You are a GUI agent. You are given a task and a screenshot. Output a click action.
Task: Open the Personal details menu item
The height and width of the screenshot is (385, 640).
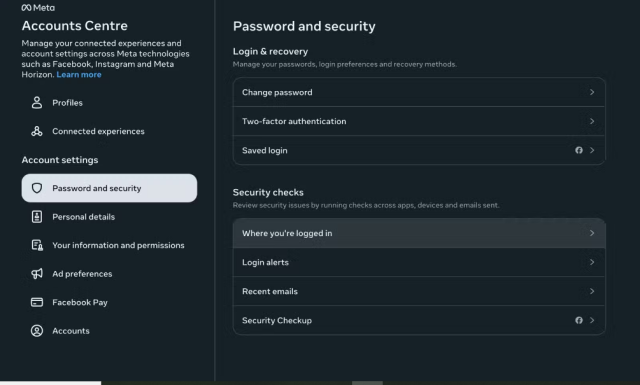109,216
